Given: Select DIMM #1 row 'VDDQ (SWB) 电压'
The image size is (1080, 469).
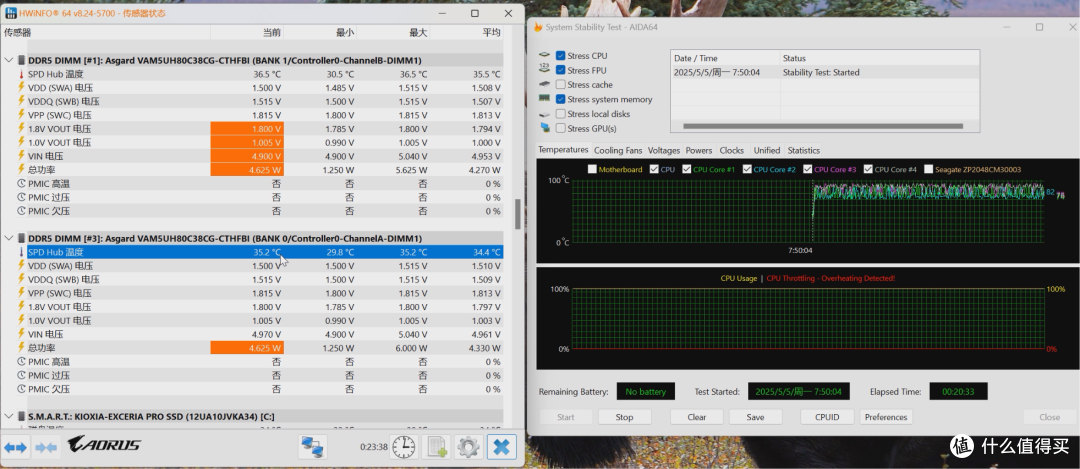Looking at the screenshot, I should click(x=253, y=101).
